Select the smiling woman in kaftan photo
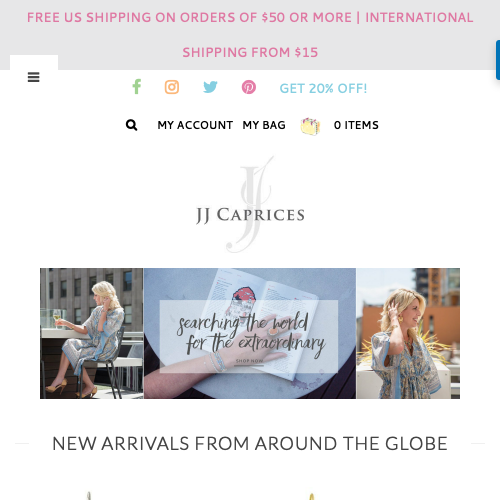 pyautogui.click(x=408, y=333)
